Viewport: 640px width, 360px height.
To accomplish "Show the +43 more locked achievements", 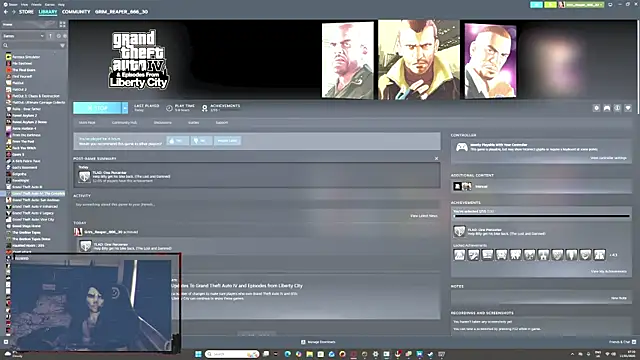I will (x=613, y=255).
